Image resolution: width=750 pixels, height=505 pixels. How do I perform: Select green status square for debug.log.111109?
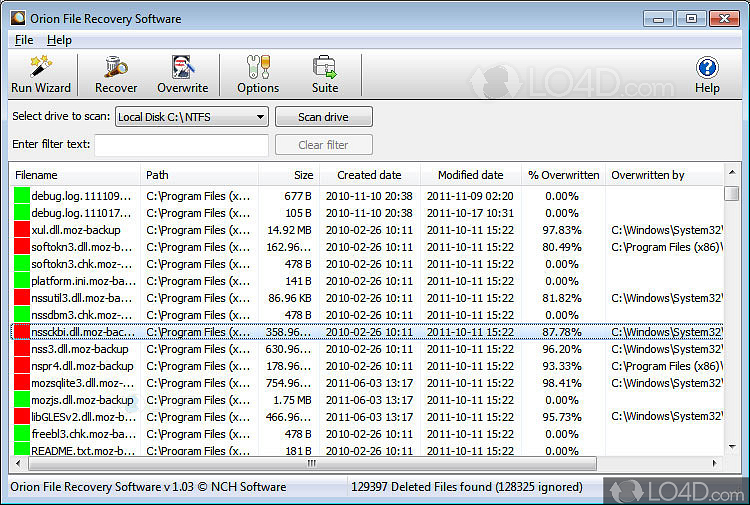click(22, 196)
